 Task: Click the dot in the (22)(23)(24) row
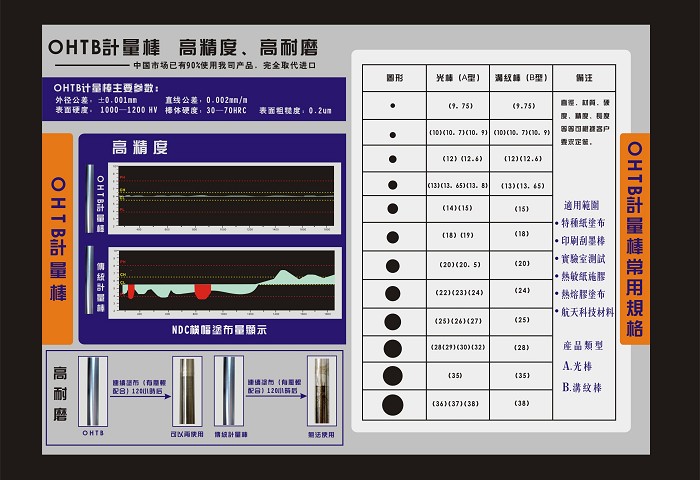(x=393, y=293)
